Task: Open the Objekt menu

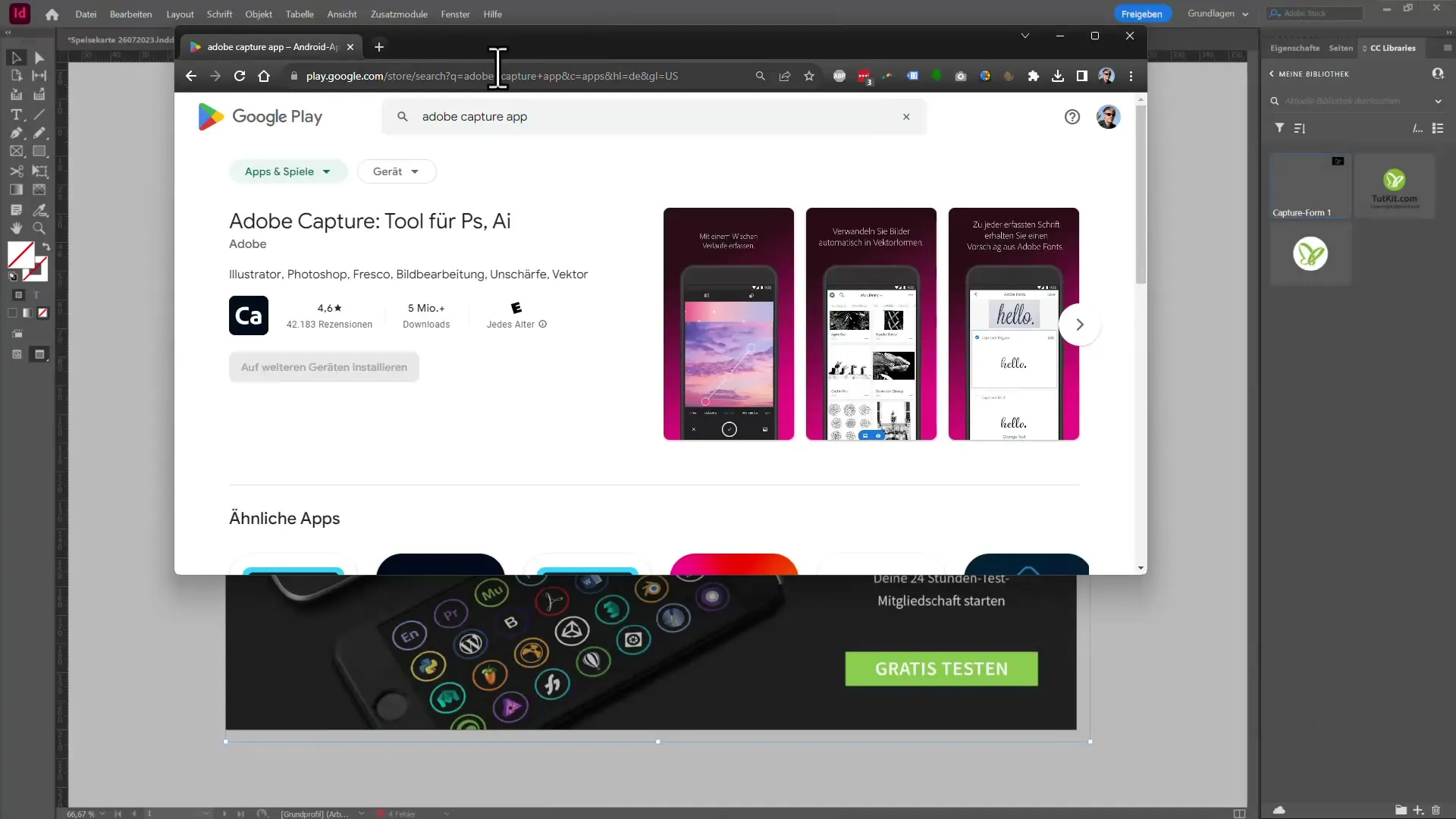Action: pyautogui.click(x=258, y=14)
